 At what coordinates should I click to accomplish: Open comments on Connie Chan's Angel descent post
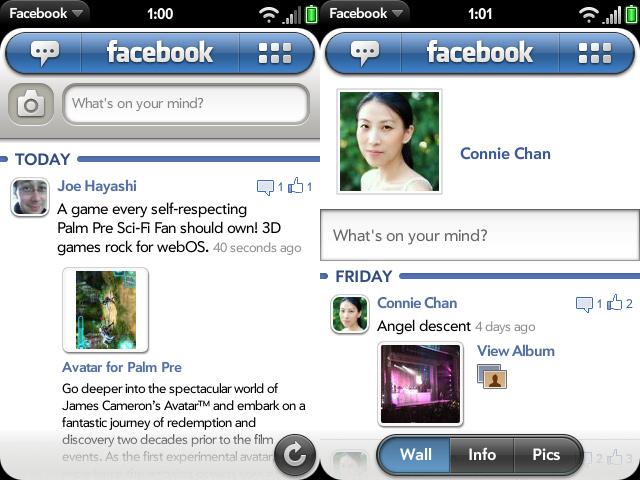pyautogui.click(x=584, y=304)
